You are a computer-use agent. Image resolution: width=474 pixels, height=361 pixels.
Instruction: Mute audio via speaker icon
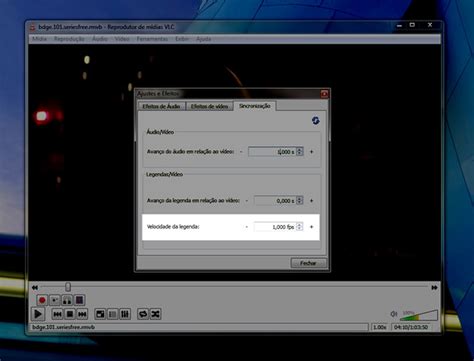pyautogui.click(x=394, y=314)
